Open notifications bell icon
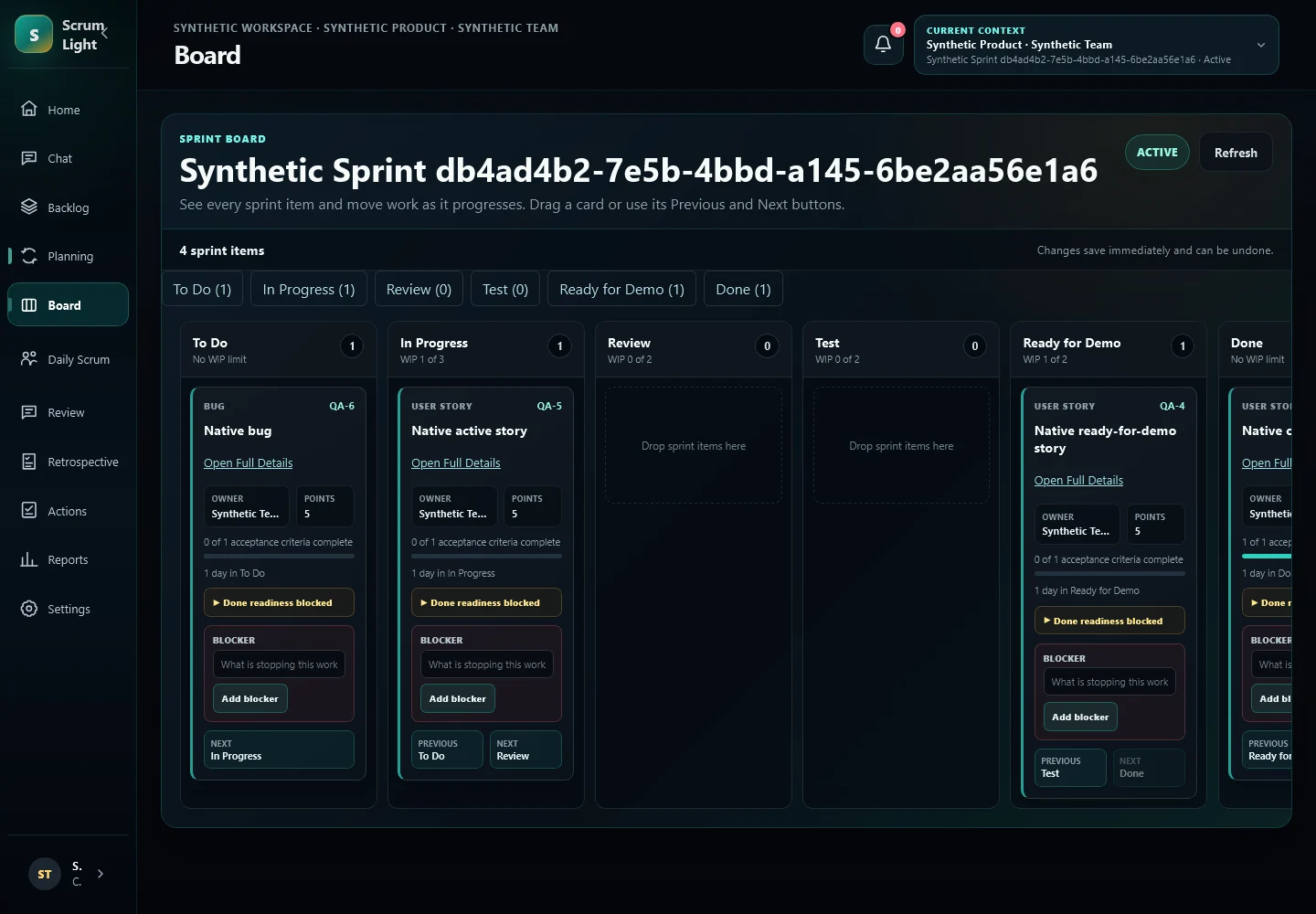 [x=883, y=44]
